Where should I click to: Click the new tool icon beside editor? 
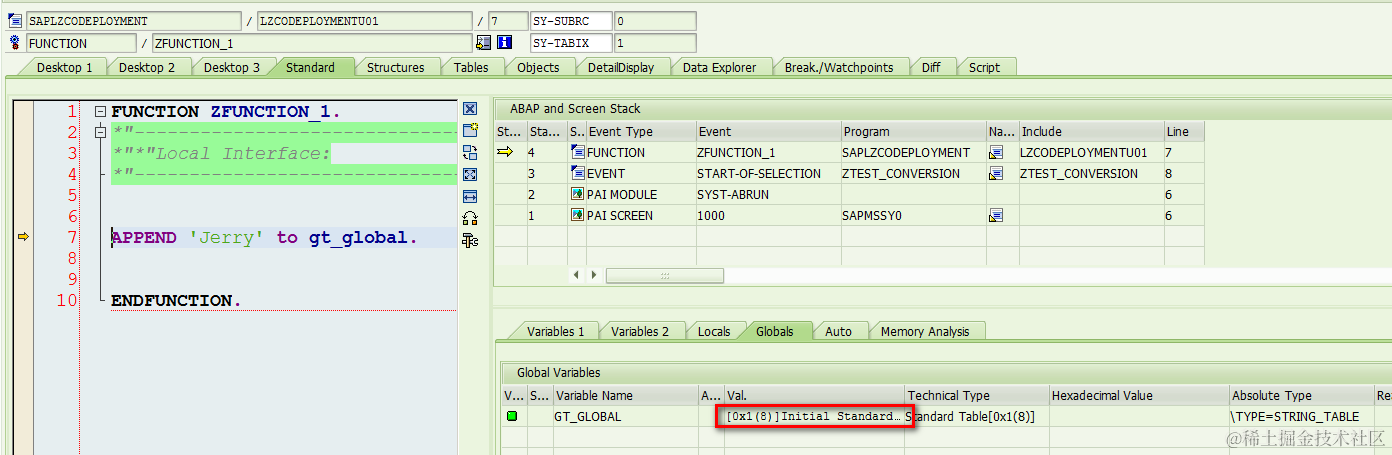tap(470, 131)
